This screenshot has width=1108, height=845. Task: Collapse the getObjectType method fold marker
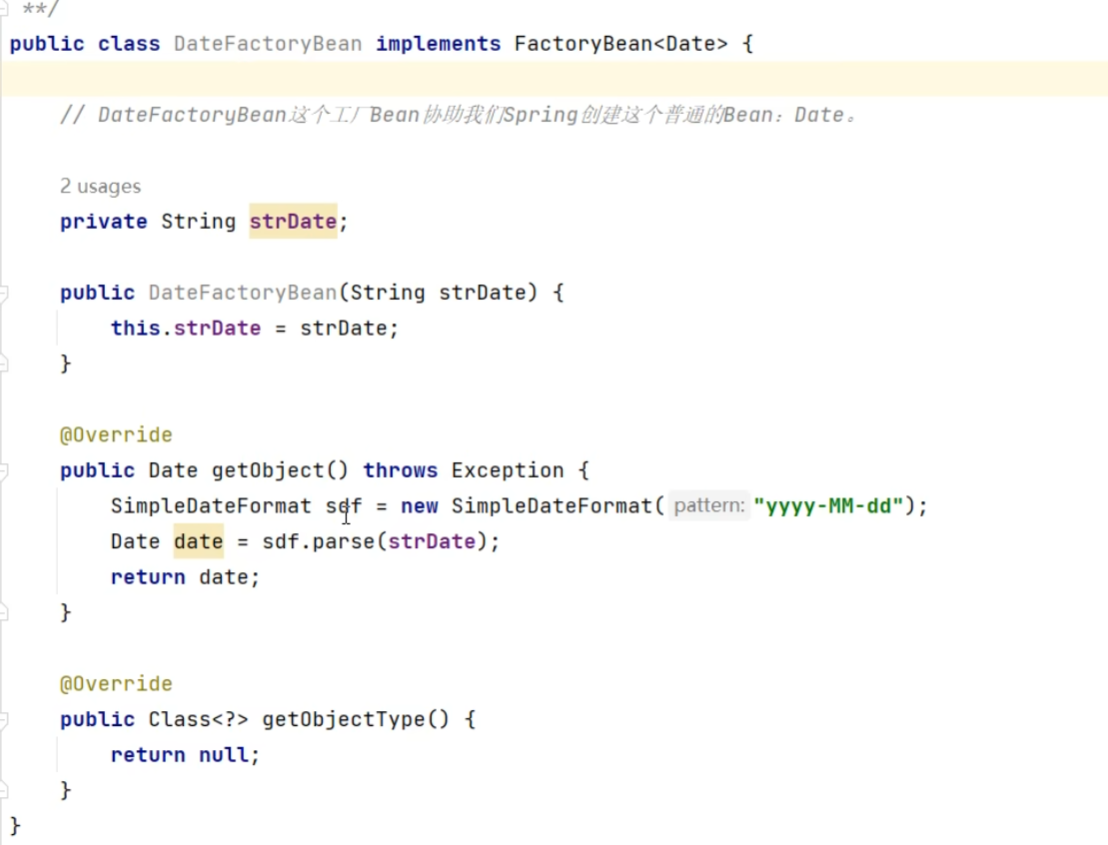click(4, 720)
